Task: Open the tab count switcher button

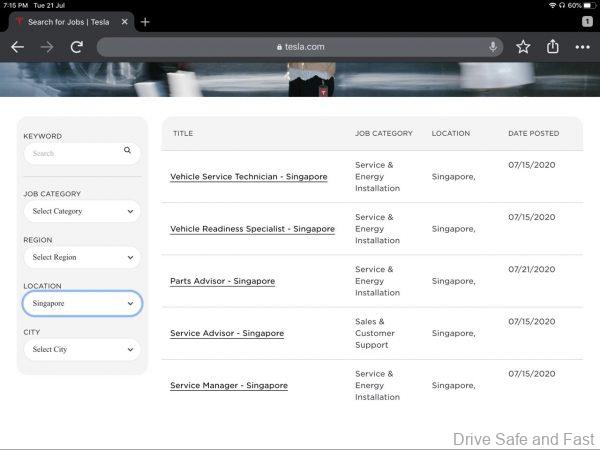Action: [x=586, y=22]
